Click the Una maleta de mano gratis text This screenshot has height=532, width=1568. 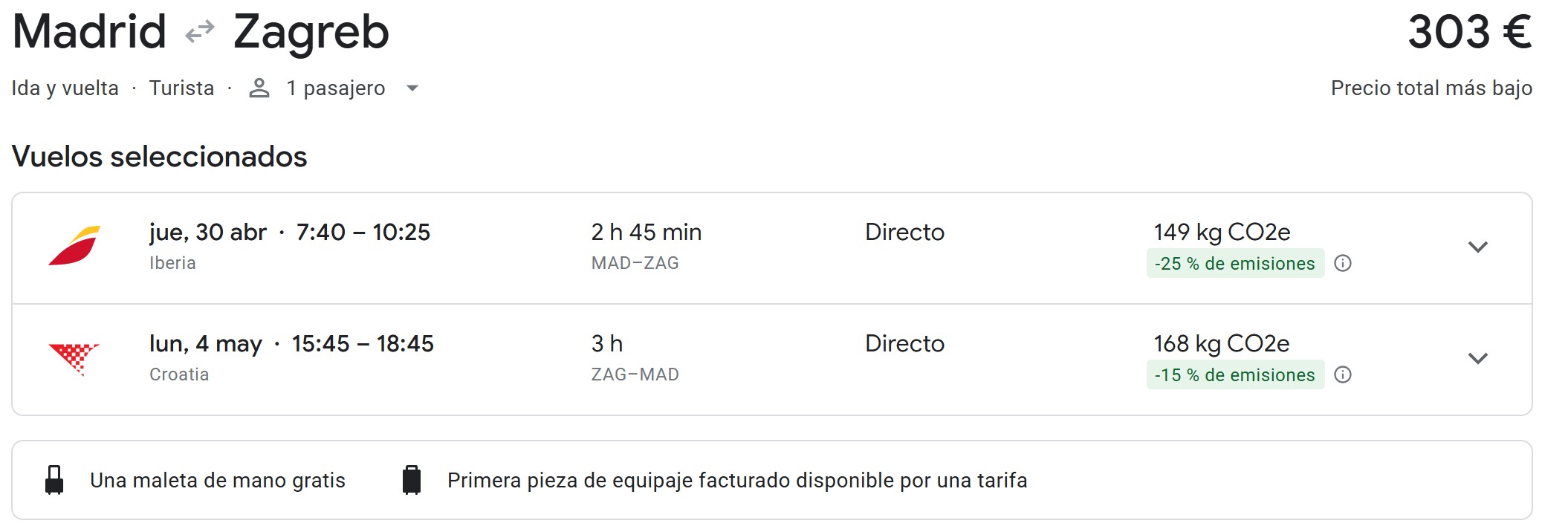218,481
